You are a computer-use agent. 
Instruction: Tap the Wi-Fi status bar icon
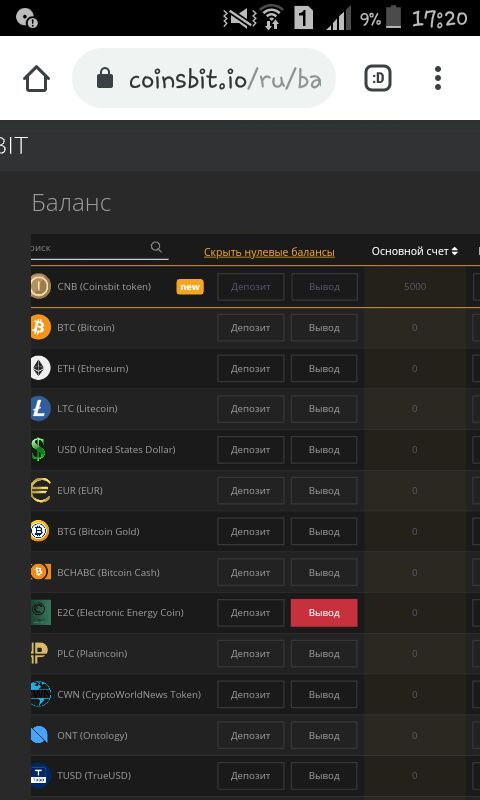point(272,18)
